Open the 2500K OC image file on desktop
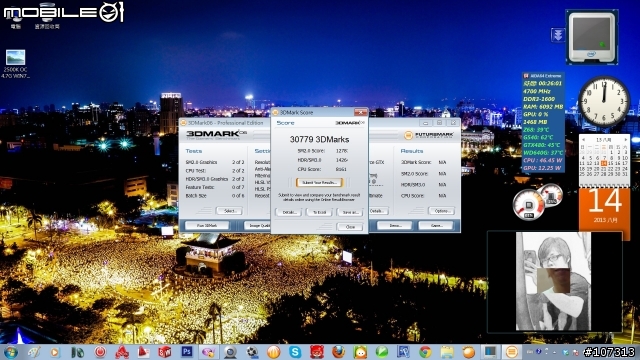Viewport: 640px width, 360px height. pyautogui.click(x=15, y=64)
